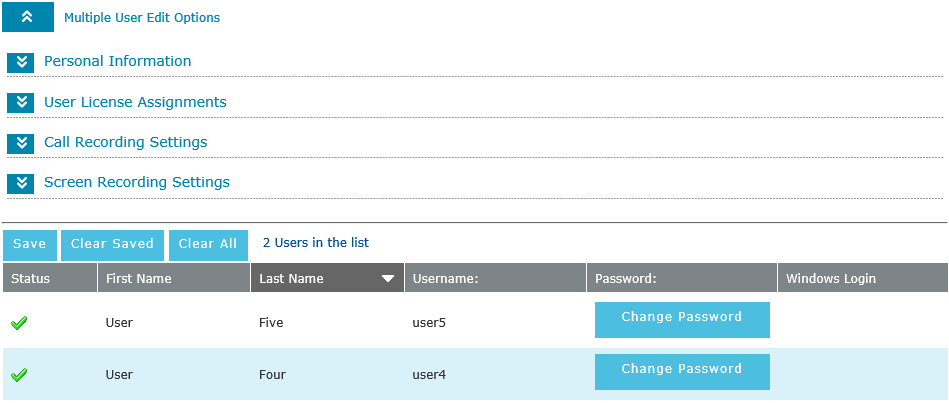949x403 pixels.
Task: Click the Clear All button
Action: pyautogui.click(x=208, y=244)
